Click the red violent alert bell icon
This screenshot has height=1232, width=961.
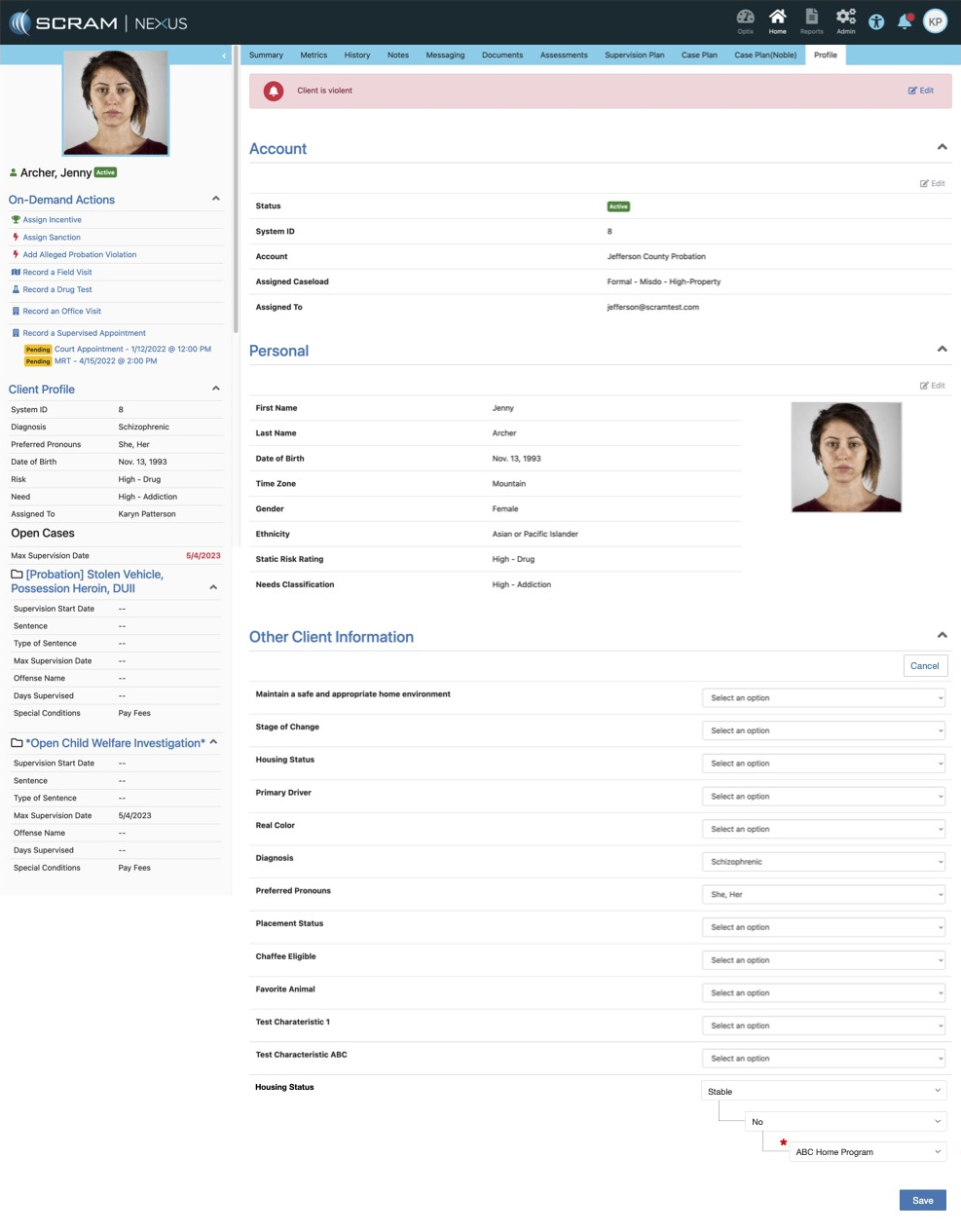tap(274, 91)
